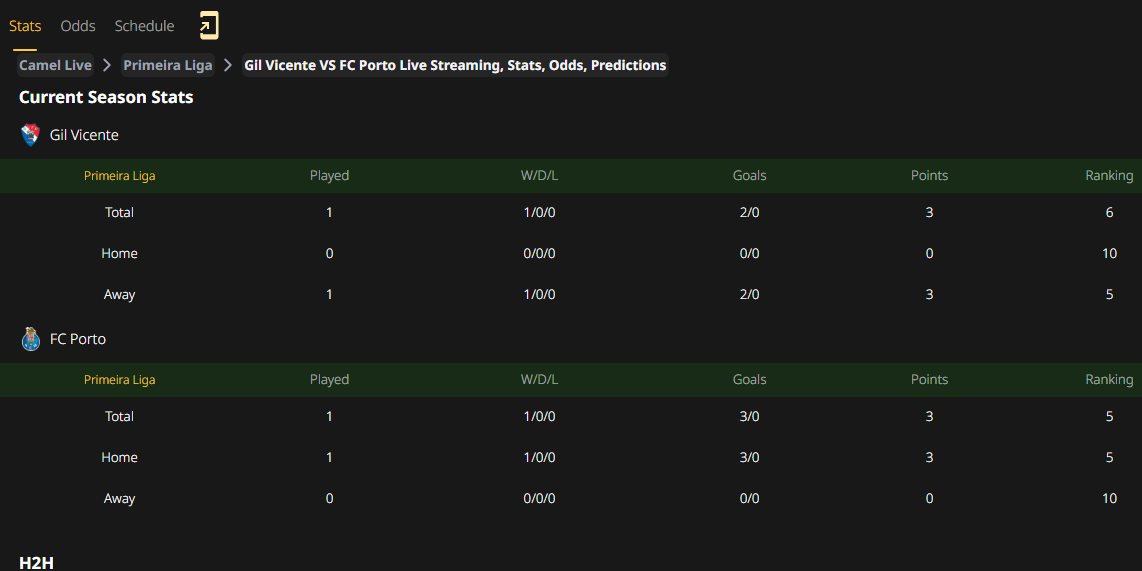
Task: Go to Camel Live breadcrumb link
Action: [55, 65]
